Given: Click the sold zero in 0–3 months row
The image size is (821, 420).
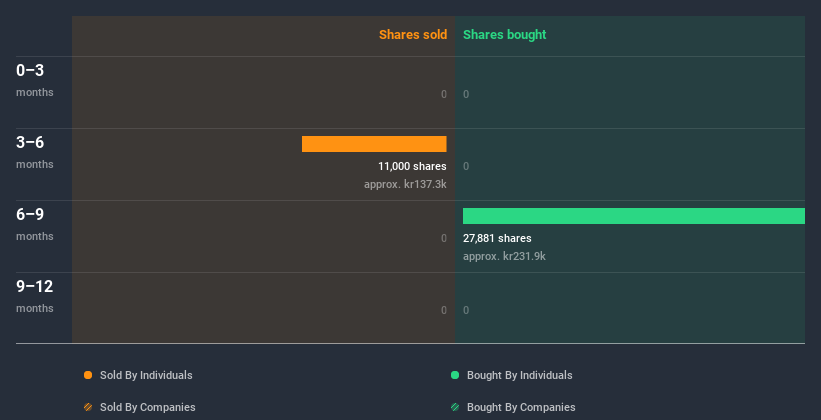Looking at the screenshot, I should [444, 94].
